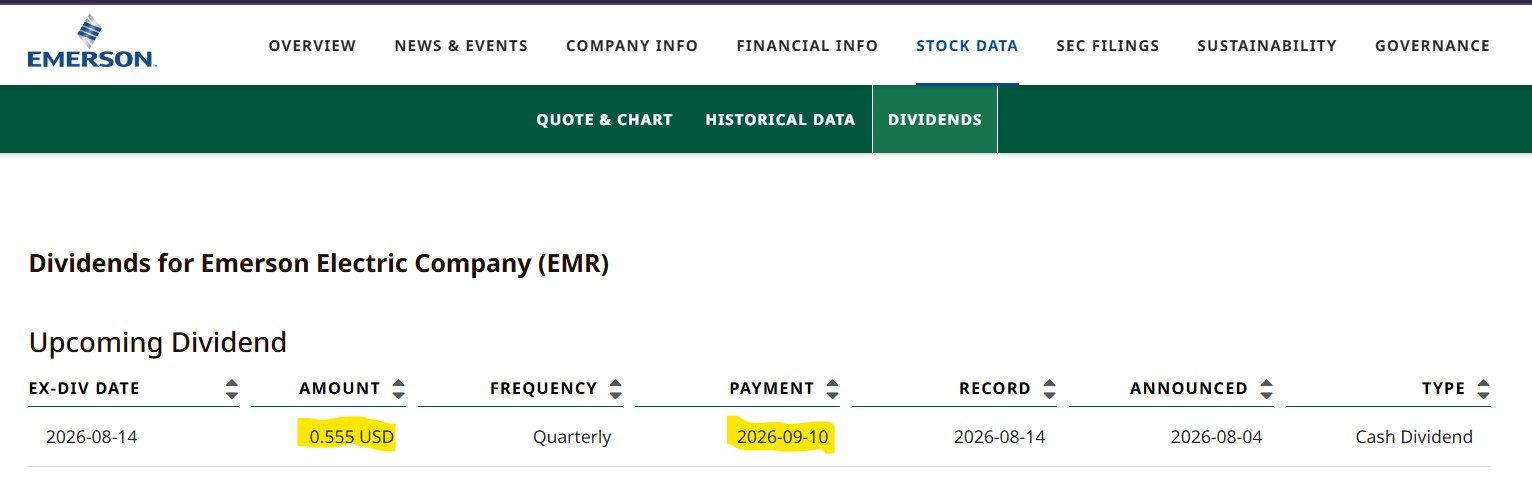Open the SEC Filings menu
The width and height of the screenshot is (1532, 502).
click(x=1108, y=46)
